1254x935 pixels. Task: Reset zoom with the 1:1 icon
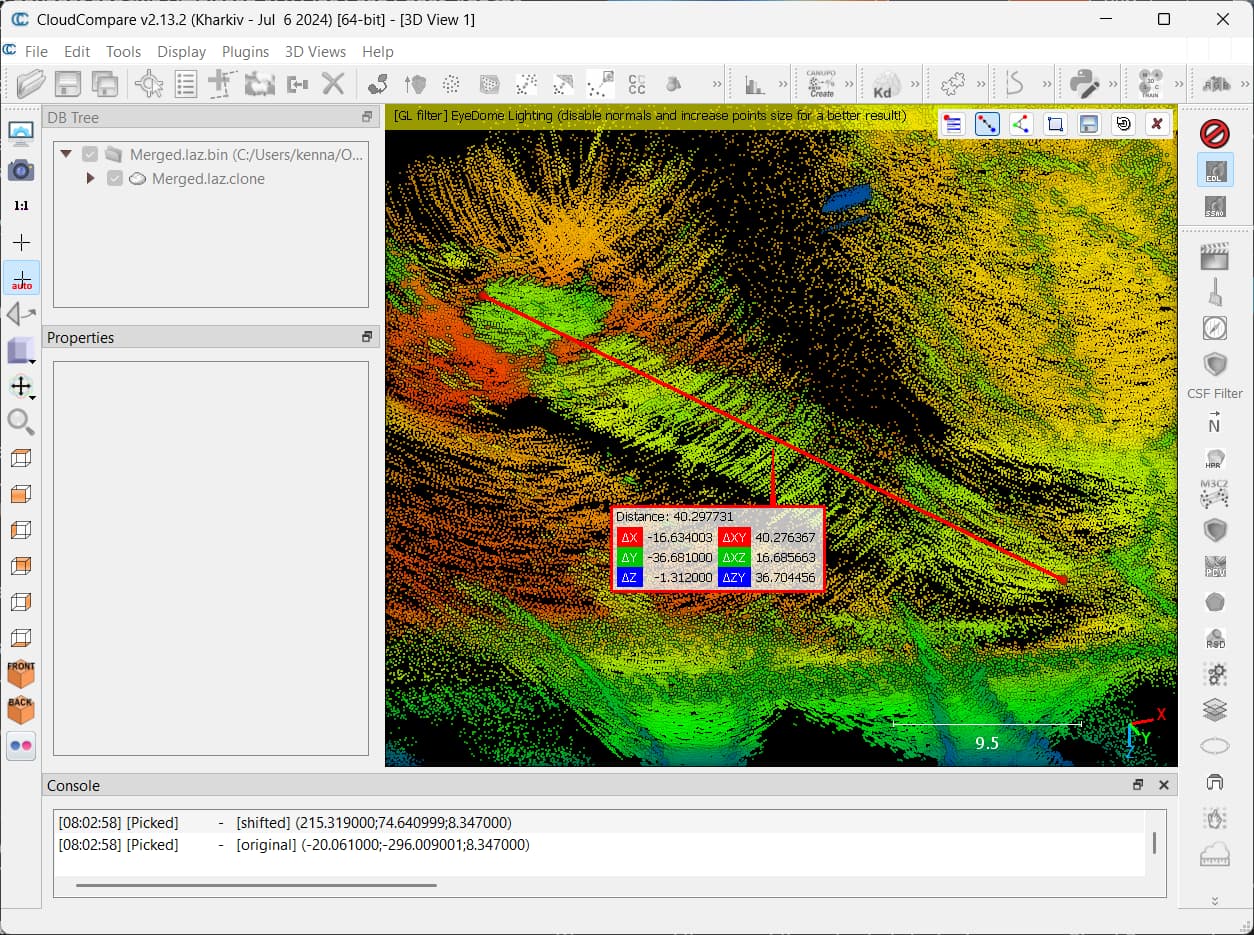click(21, 206)
